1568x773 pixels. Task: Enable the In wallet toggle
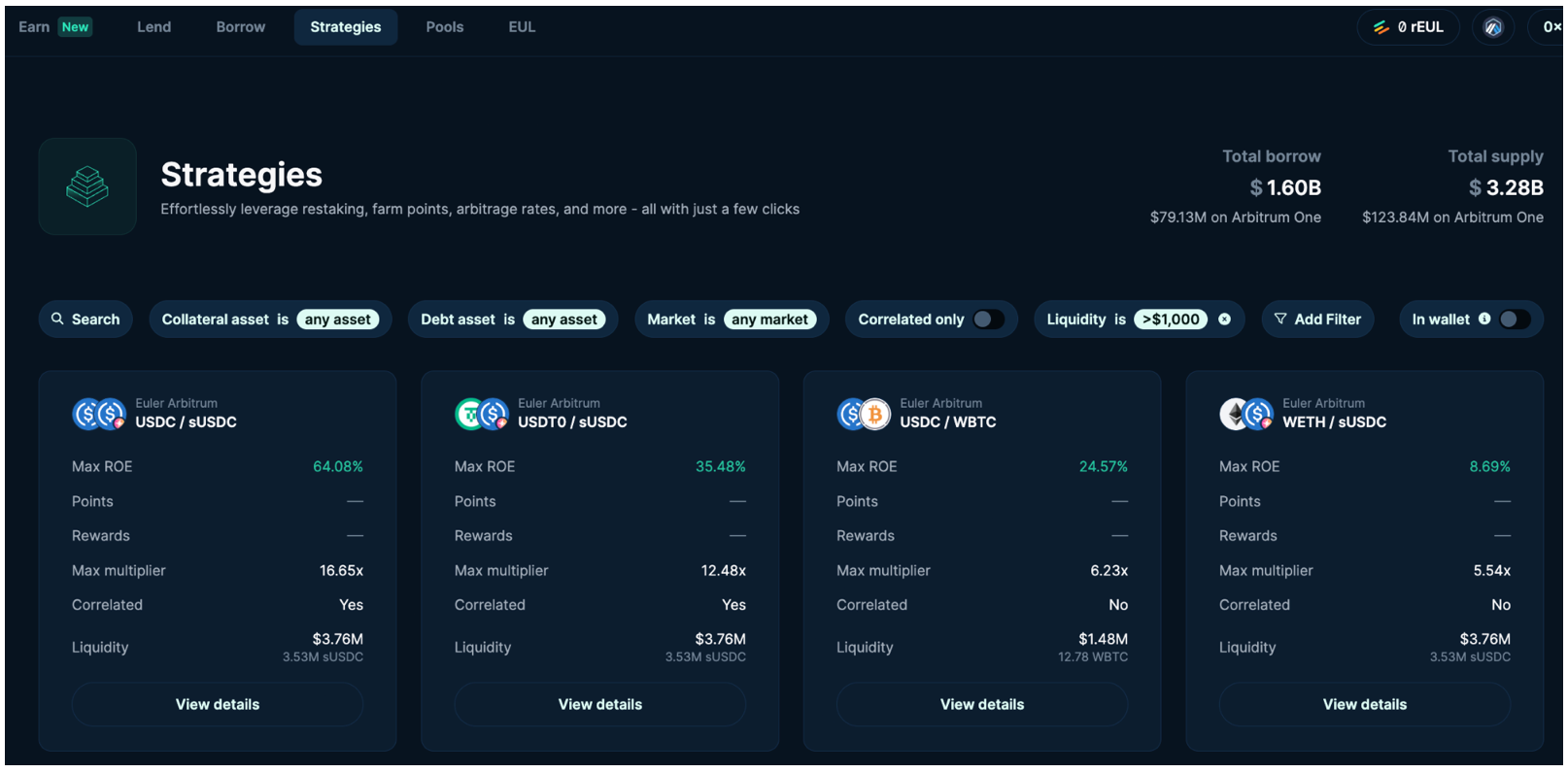coord(1514,319)
